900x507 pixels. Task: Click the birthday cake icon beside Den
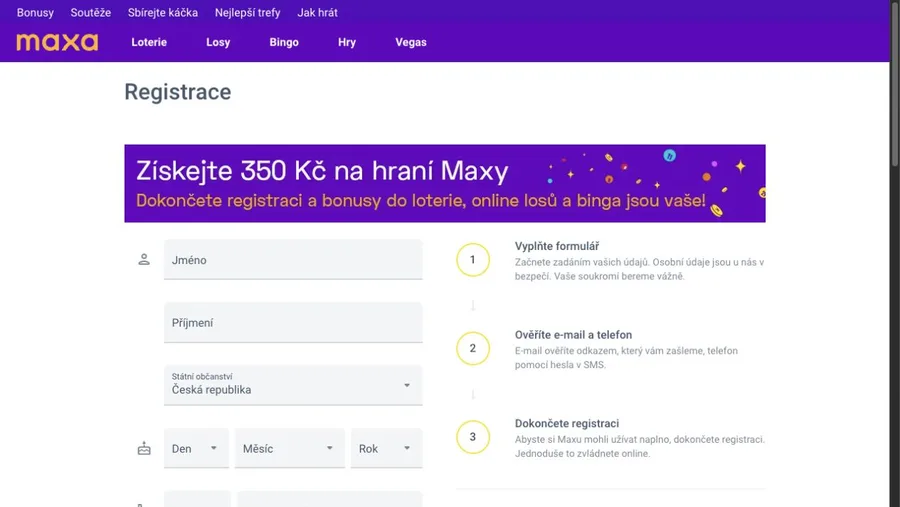tap(144, 448)
